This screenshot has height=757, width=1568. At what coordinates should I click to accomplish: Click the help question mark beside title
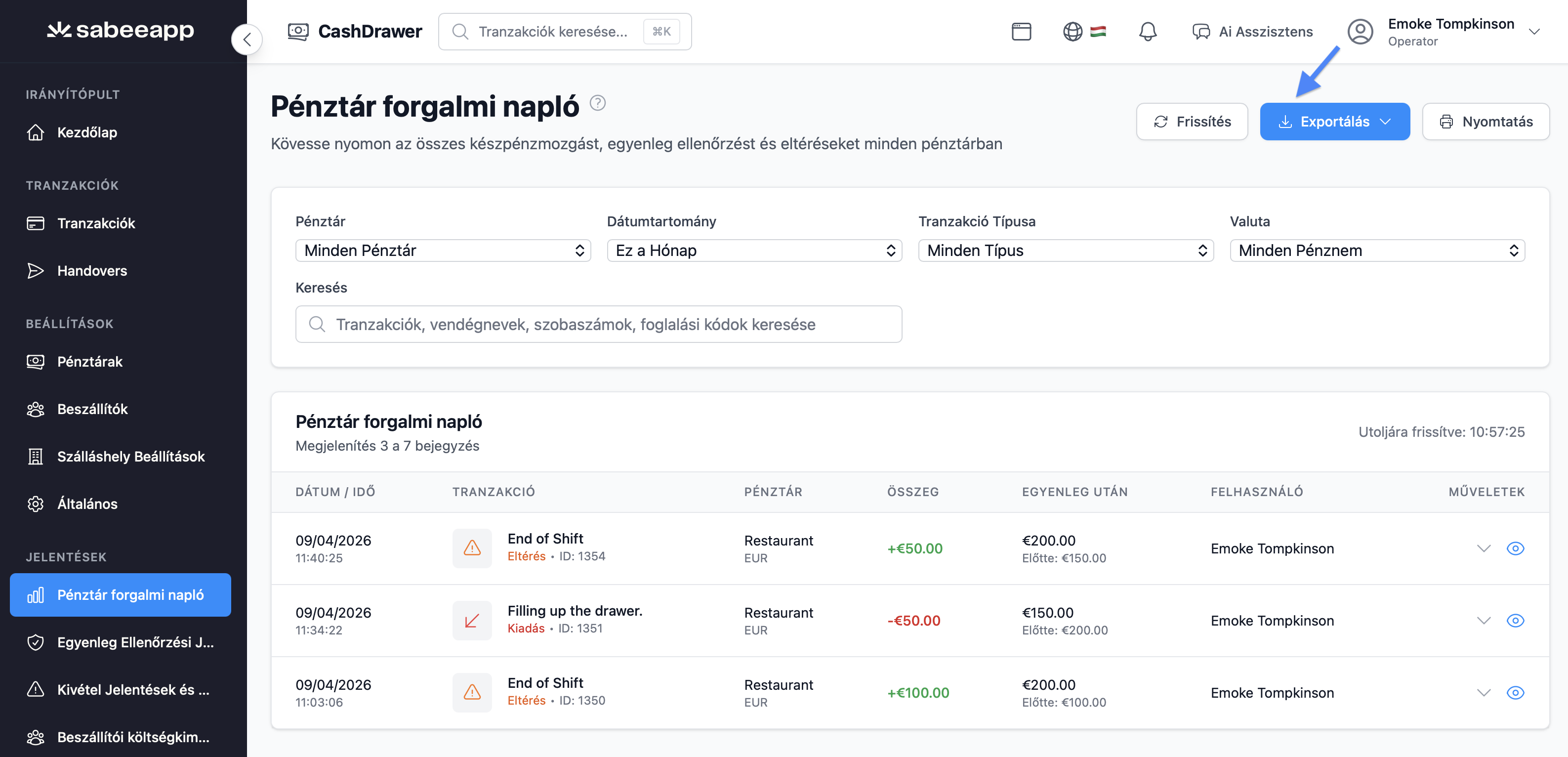[x=597, y=103]
